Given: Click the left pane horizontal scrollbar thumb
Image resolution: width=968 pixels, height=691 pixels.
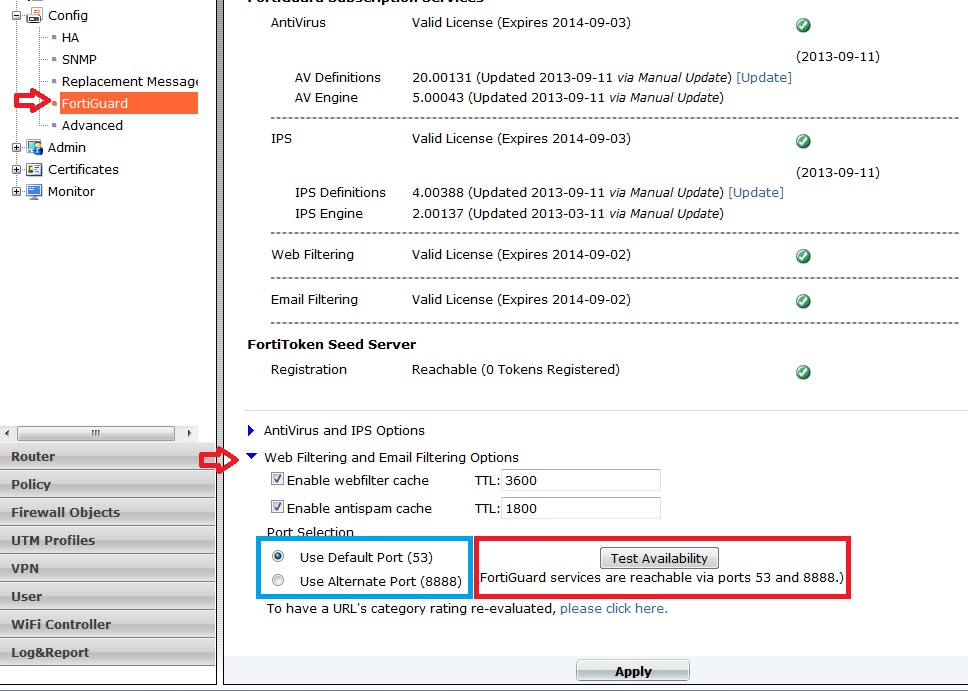Looking at the screenshot, I should click(x=96, y=433).
